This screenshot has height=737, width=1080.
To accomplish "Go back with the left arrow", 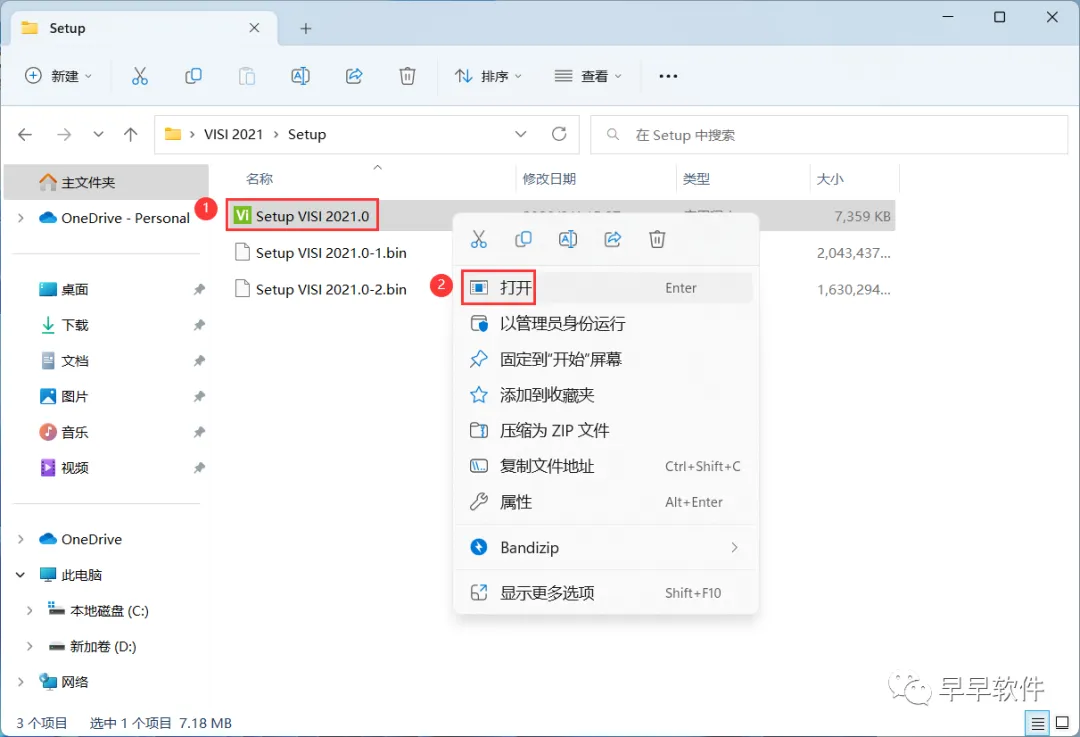I will [x=25, y=134].
